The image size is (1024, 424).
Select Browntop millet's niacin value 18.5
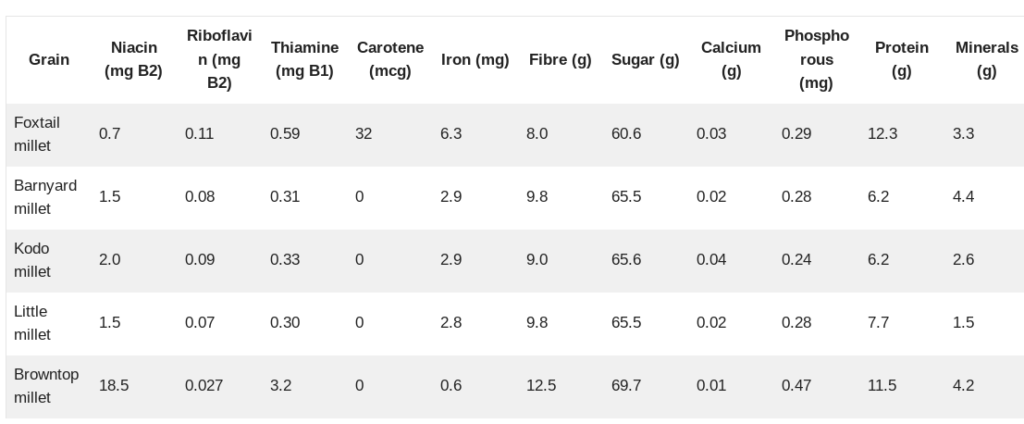tap(112, 386)
